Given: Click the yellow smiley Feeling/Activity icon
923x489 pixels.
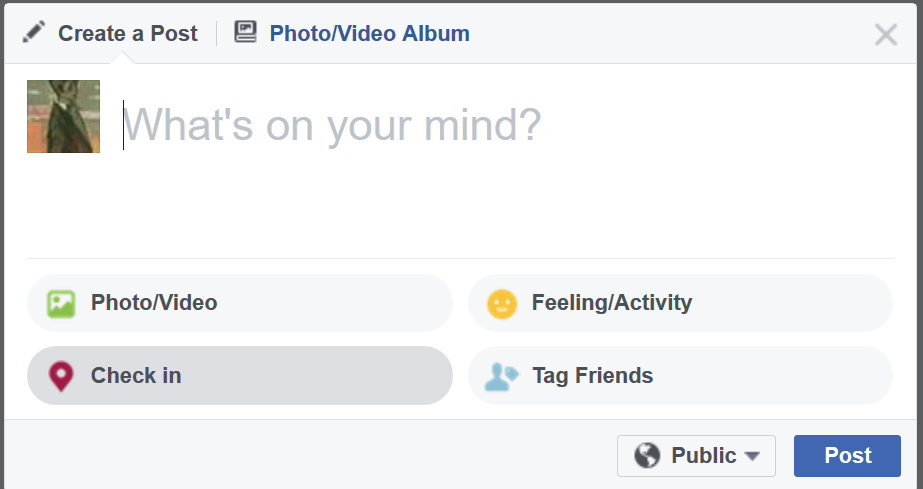Looking at the screenshot, I should (502, 303).
